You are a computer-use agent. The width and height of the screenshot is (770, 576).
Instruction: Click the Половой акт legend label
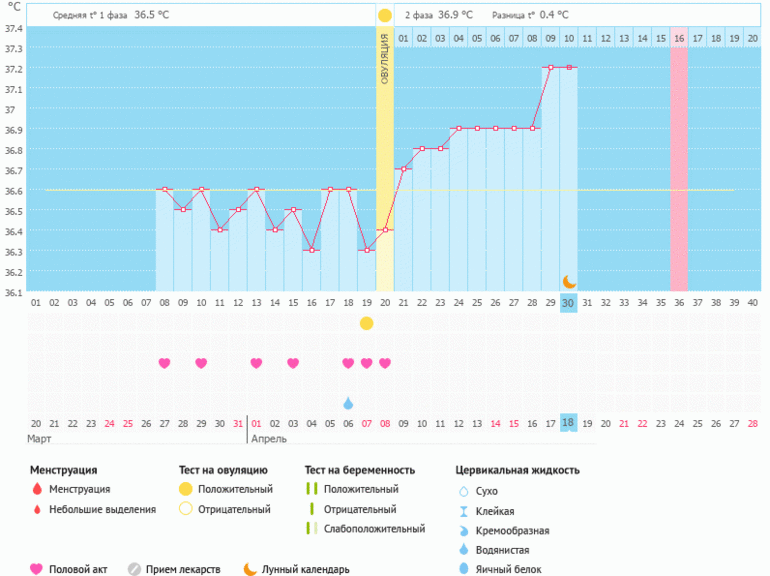82,569
